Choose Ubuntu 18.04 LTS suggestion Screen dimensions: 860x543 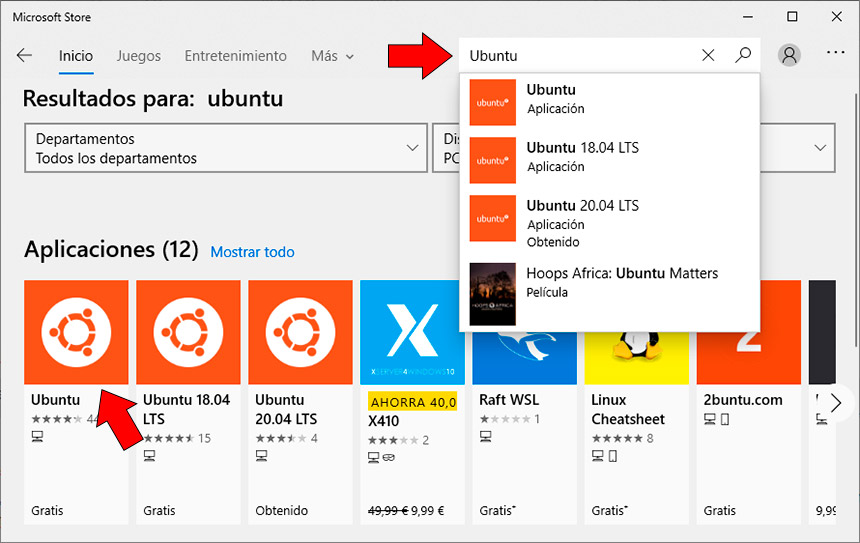[609, 160]
